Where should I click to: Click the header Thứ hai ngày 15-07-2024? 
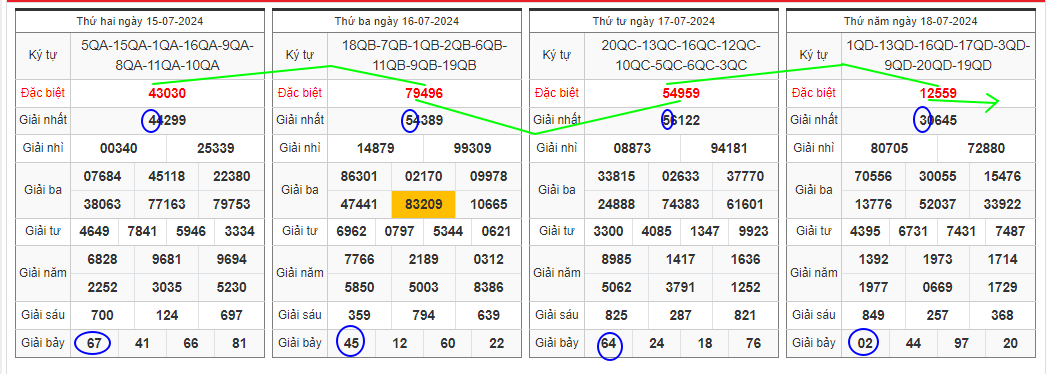pyautogui.click(x=139, y=21)
